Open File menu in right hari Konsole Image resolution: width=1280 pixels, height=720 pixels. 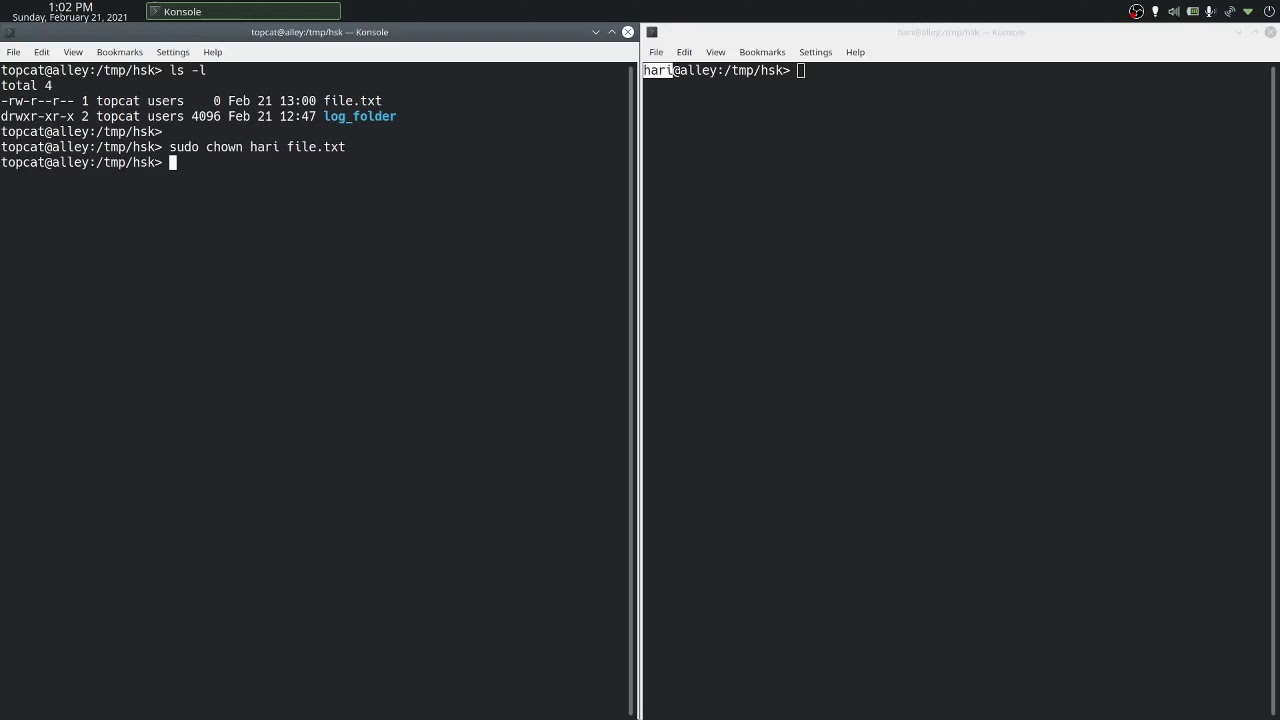click(x=656, y=52)
